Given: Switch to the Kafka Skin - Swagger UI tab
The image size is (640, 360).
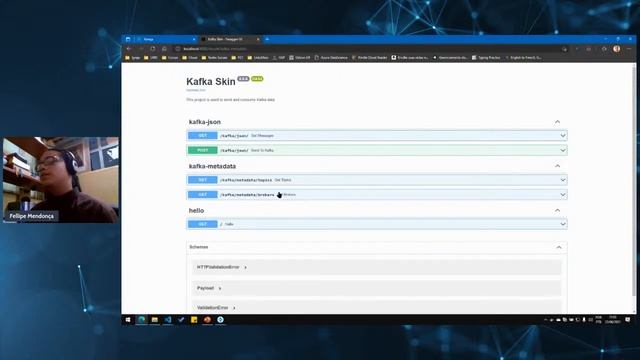Looking at the screenshot, I should point(230,39).
